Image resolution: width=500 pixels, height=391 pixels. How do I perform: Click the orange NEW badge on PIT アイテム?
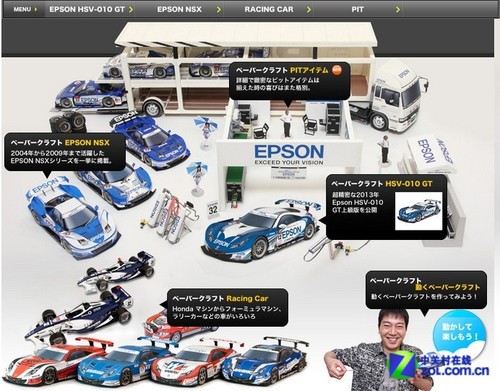click(338, 70)
